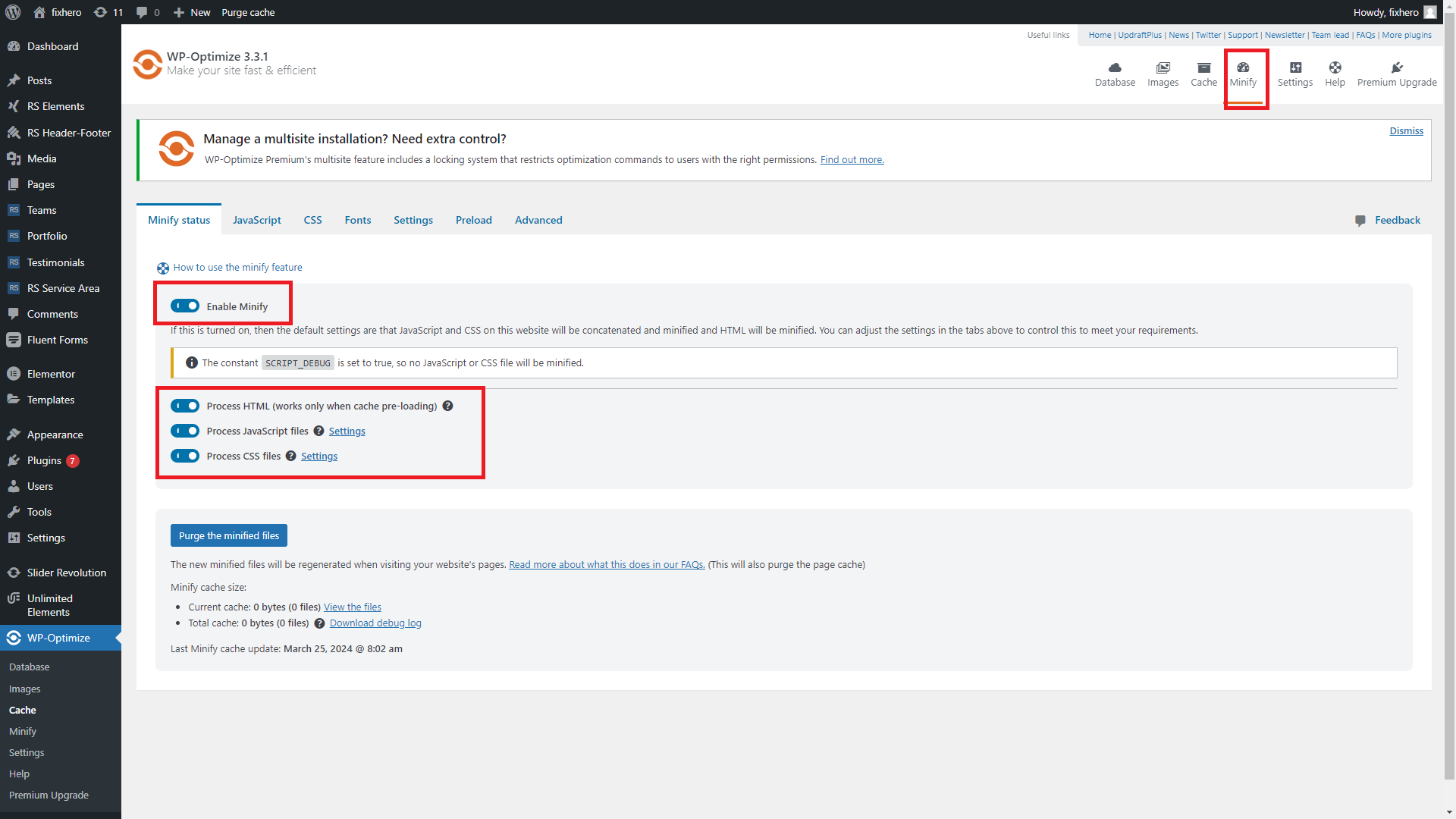Open Minify submenu under WP-Optimize
The height and width of the screenshot is (819, 1456).
(23, 731)
